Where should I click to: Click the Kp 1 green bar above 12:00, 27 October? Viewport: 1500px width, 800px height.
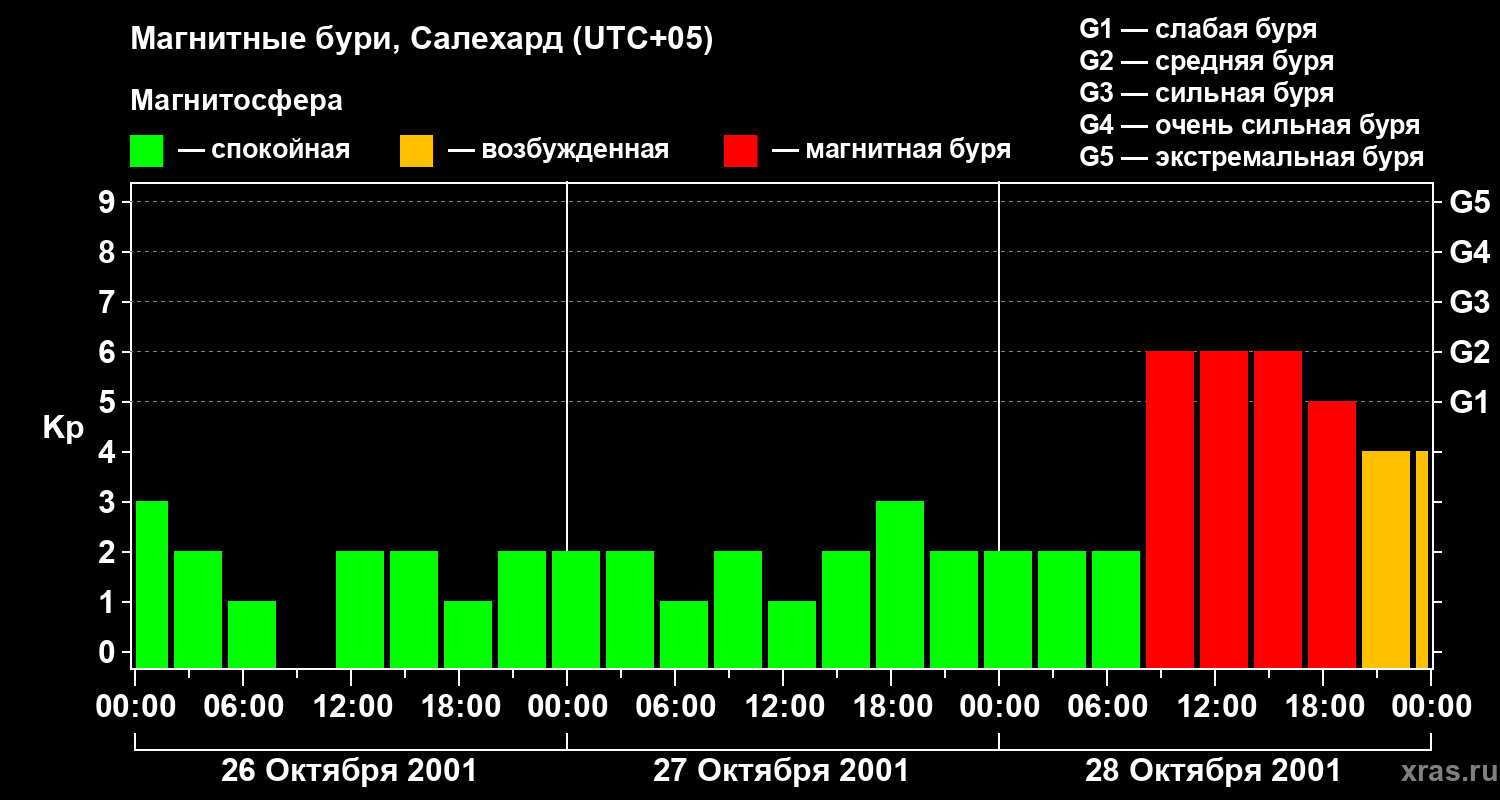(792, 635)
